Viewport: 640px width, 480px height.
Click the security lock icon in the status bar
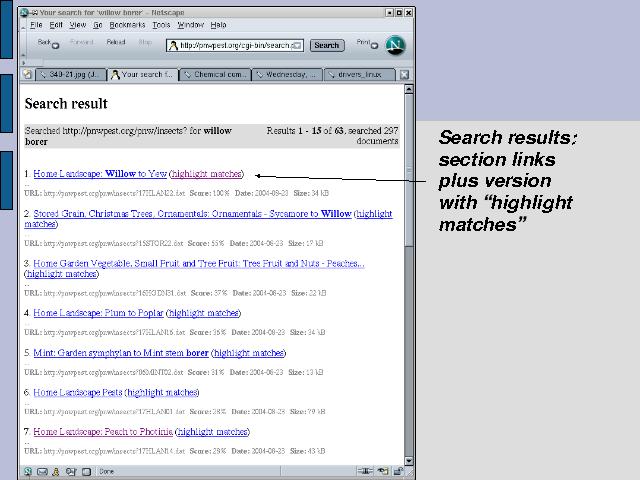[394, 470]
